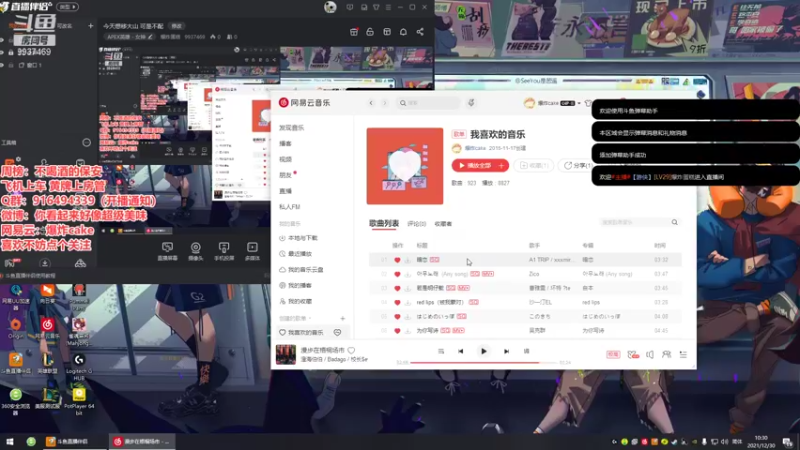Open 私人FM in the sidebar
The height and width of the screenshot is (450, 800).
coord(289,207)
